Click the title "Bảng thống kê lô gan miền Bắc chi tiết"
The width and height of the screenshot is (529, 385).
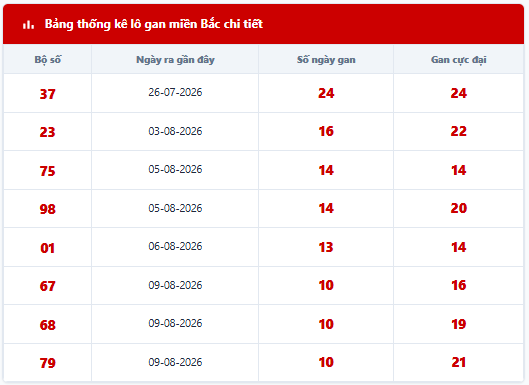click(x=154, y=24)
